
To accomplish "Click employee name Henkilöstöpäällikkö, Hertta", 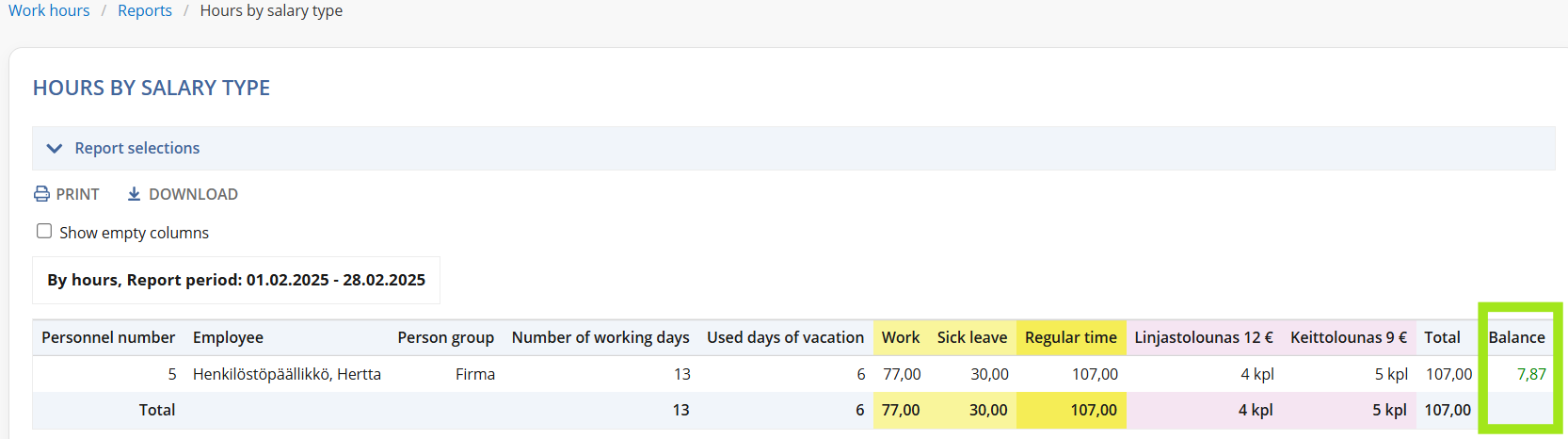I will (x=287, y=374).
